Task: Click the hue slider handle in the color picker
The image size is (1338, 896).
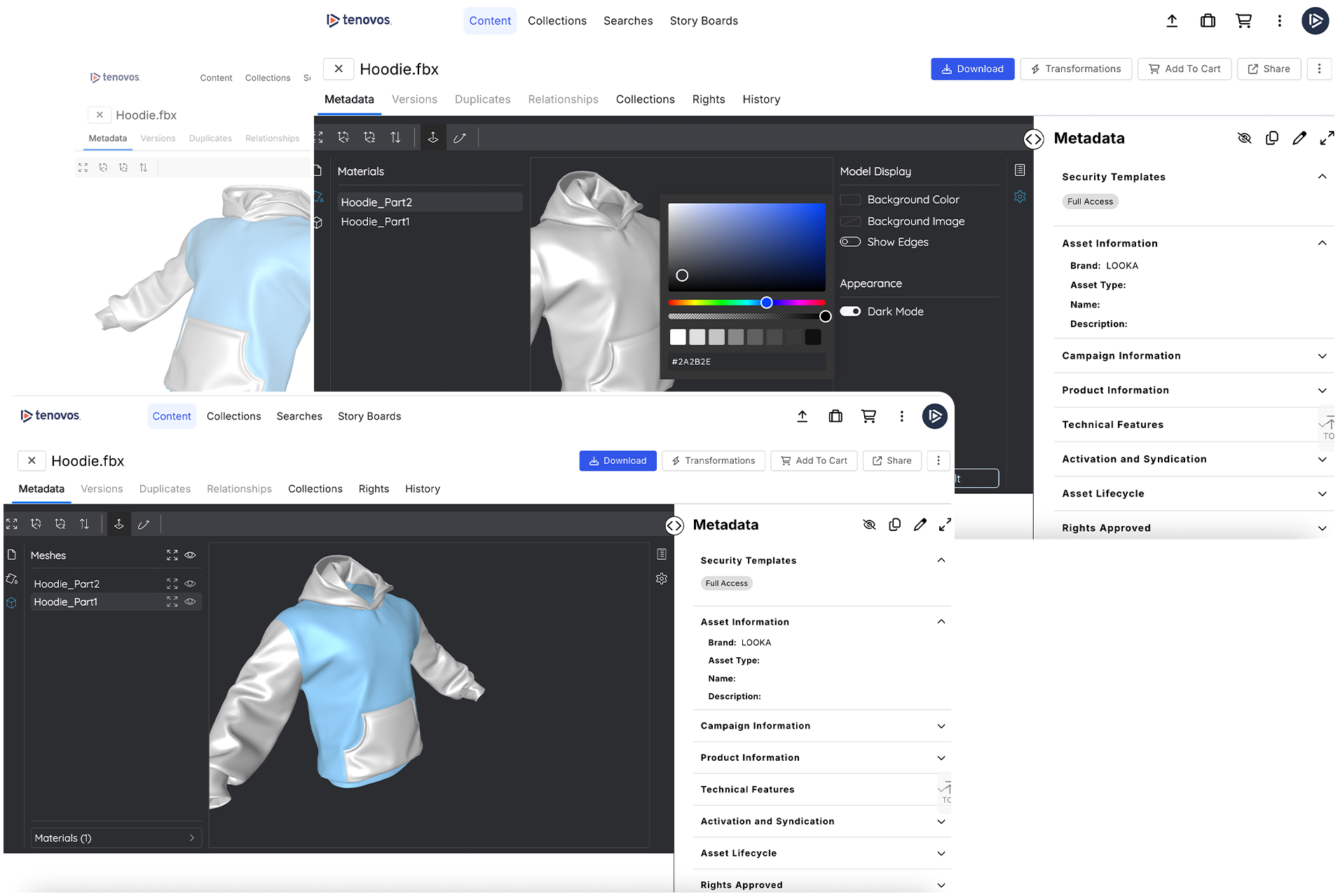Action: pos(766,303)
